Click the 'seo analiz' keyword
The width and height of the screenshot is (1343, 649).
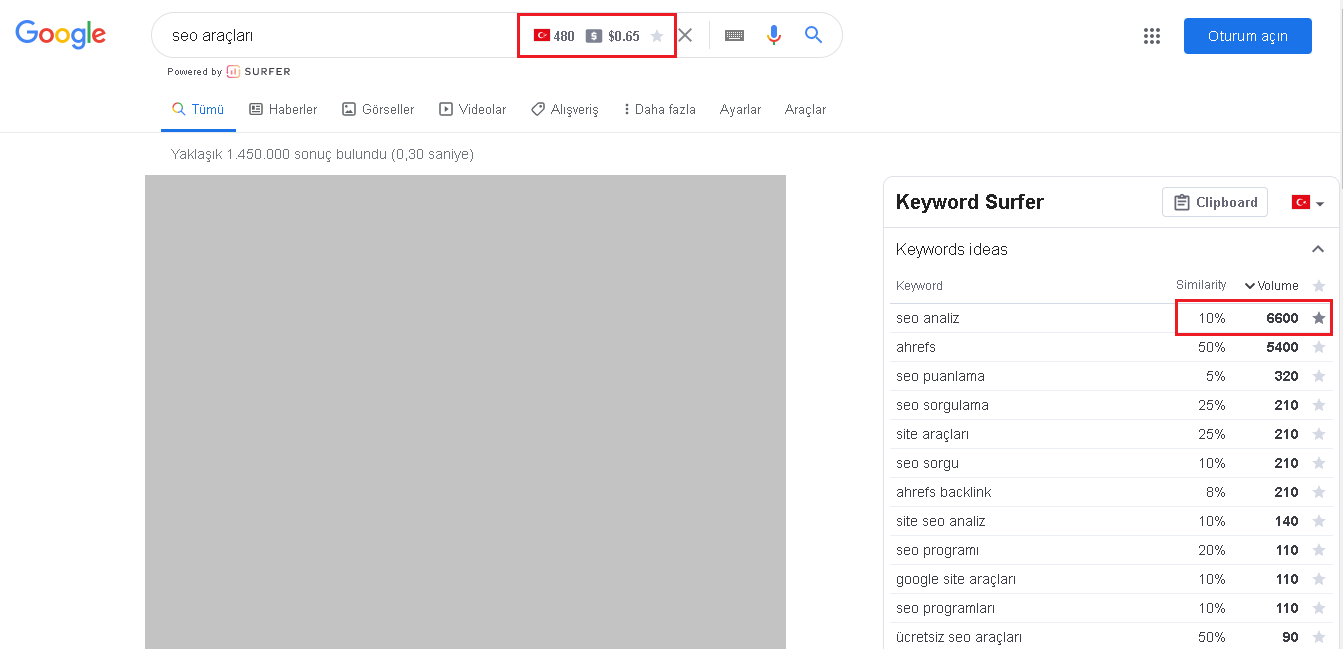(928, 318)
